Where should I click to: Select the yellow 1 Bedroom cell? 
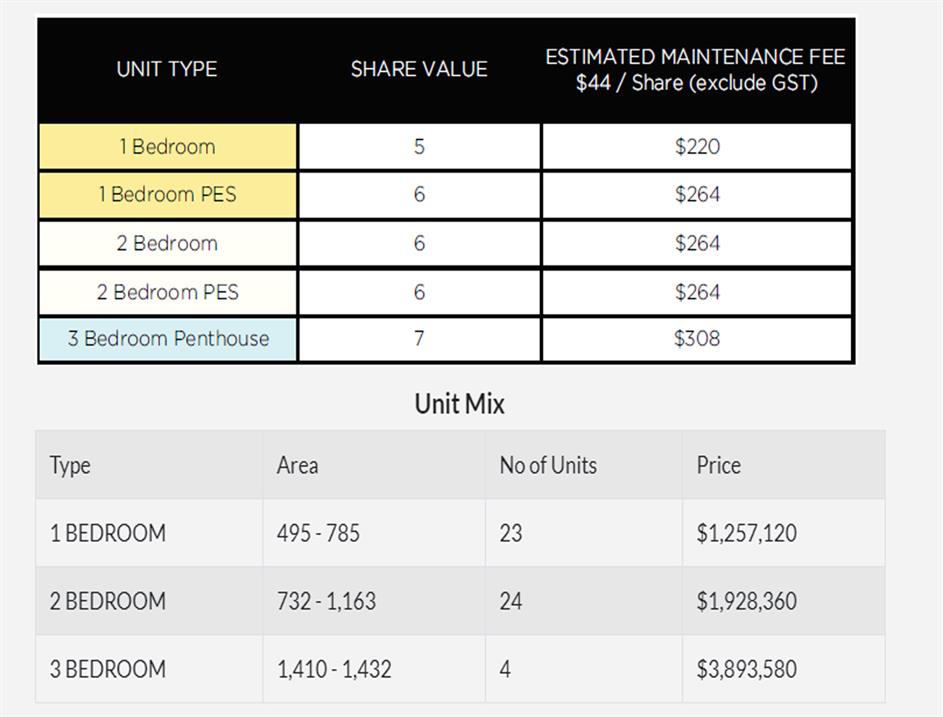[168, 147]
